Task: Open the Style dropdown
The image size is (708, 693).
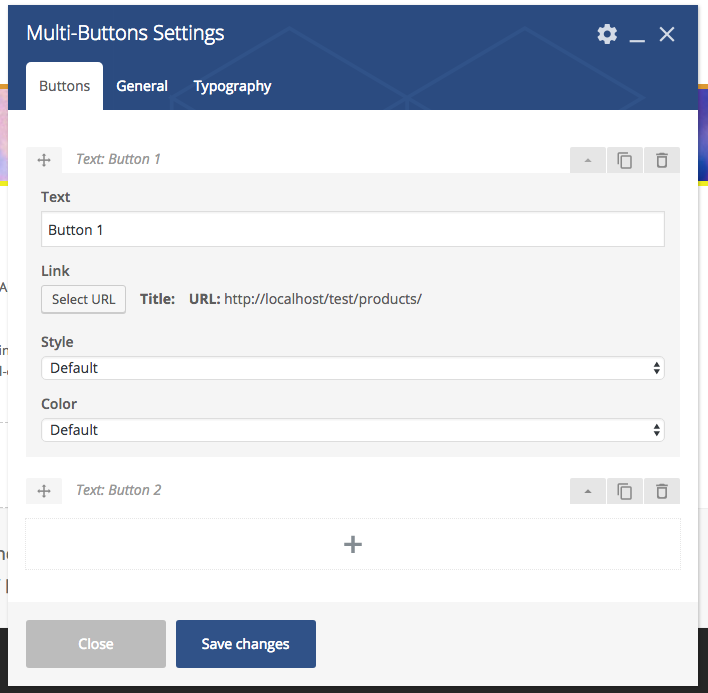Action: [352, 368]
